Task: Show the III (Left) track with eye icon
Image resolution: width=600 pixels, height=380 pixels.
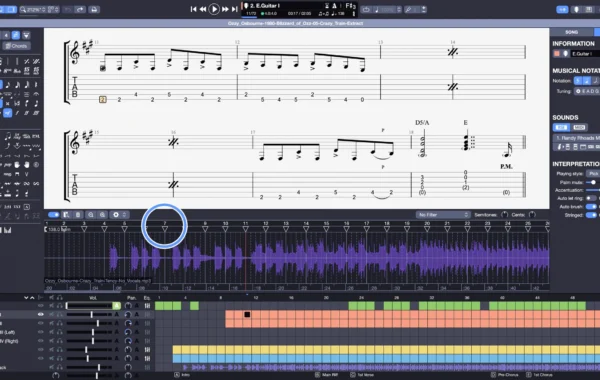Action: 41,332
